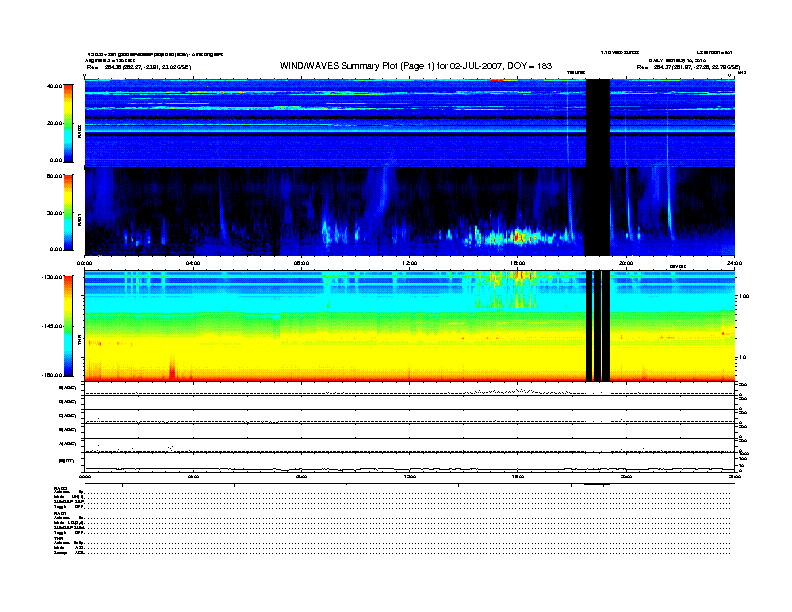The width and height of the screenshot is (792, 612).
Task: Click the 12:00 time label under RAD1 panel
Action: pos(410,263)
